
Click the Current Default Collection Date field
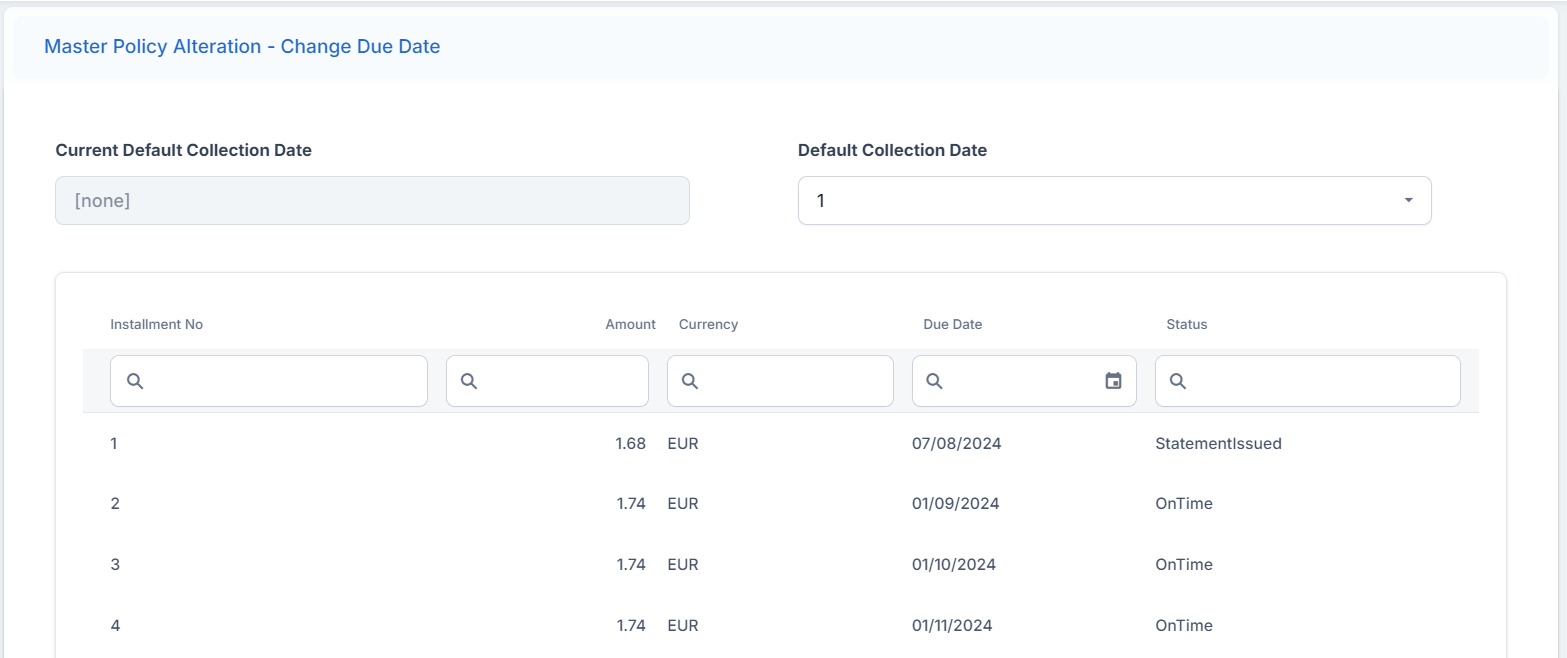(x=372, y=201)
